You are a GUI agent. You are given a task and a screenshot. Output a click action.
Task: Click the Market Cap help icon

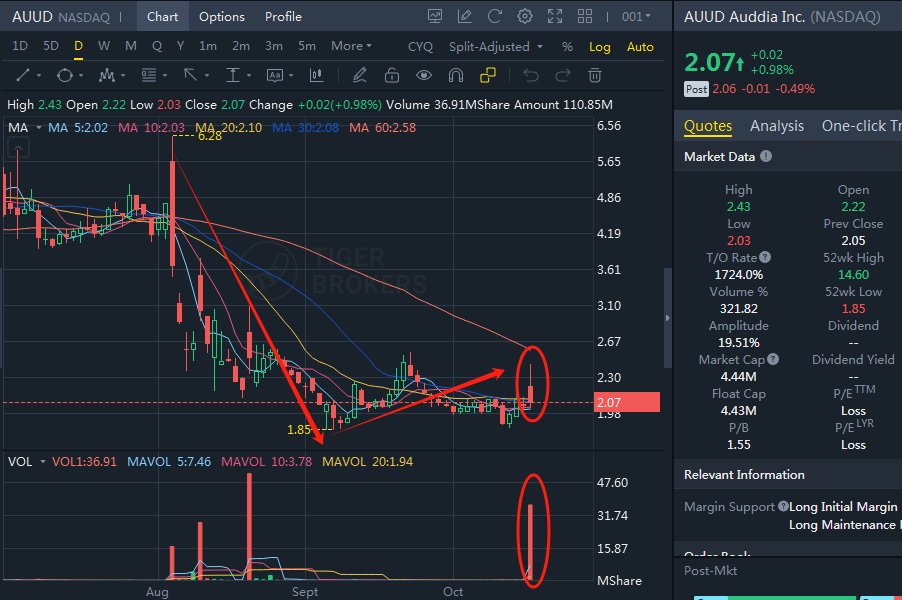(773, 360)
